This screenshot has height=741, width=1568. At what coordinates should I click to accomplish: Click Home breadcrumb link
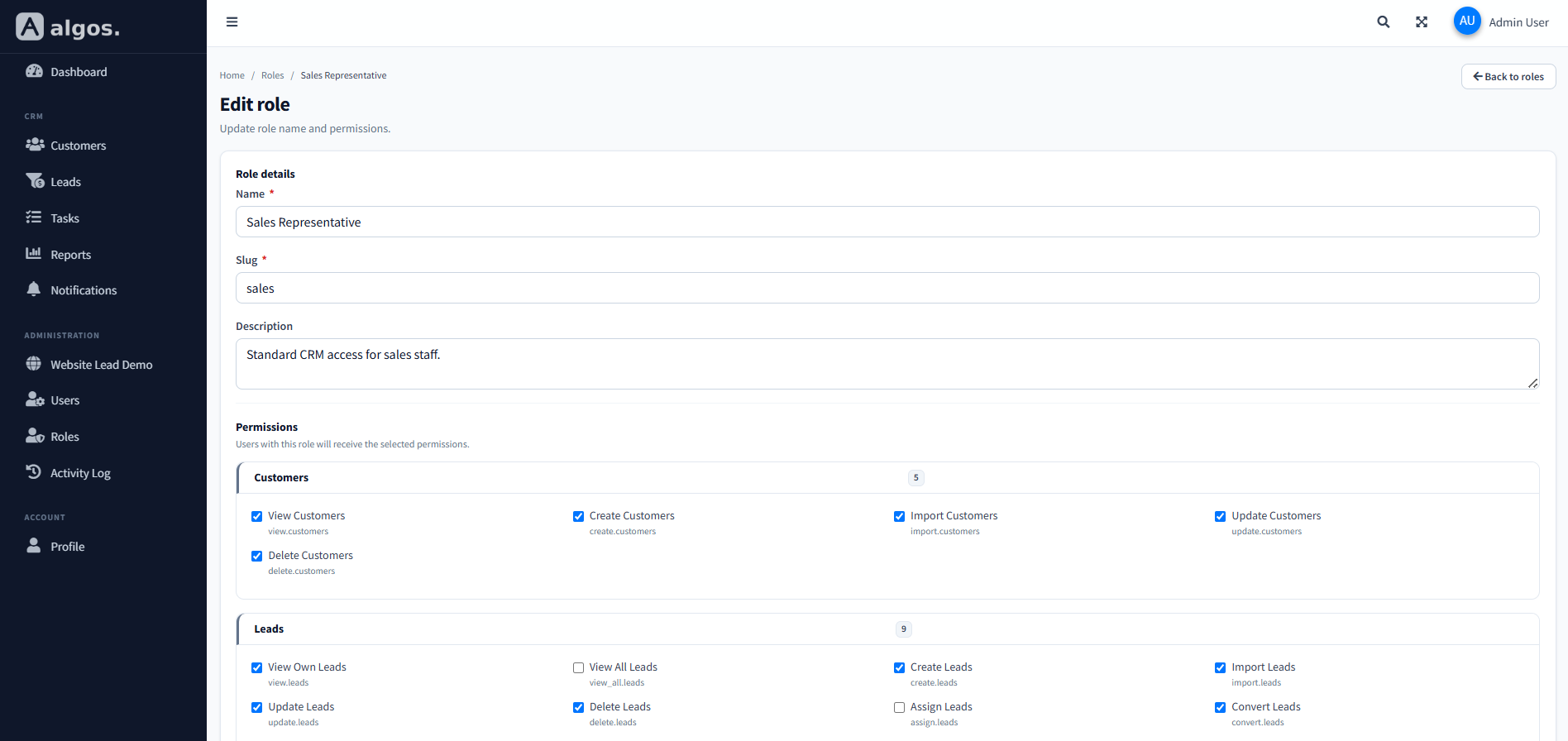(x=232, y=75)
